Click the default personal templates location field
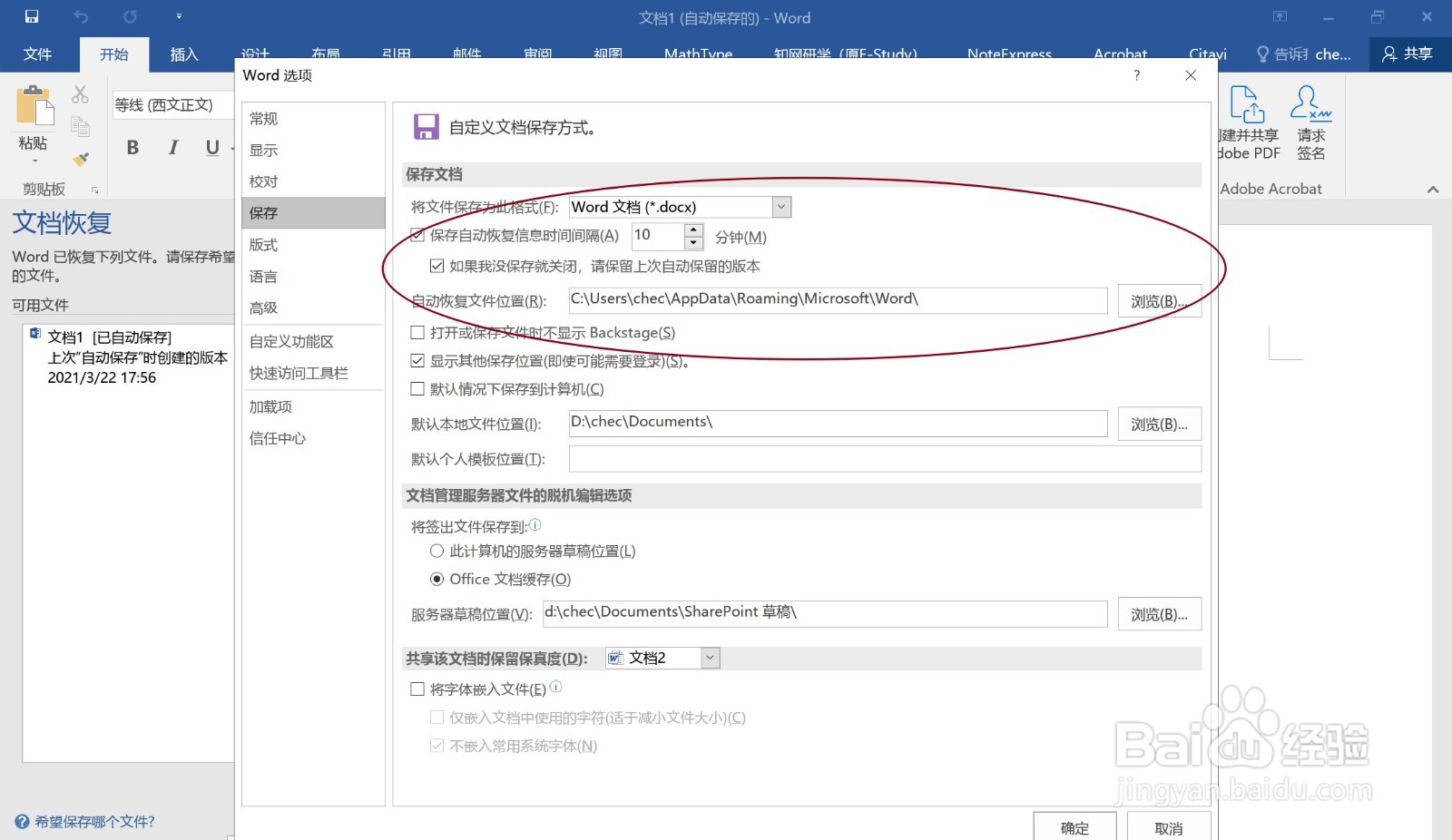The image size is (1452, 840). click(885, 459)
